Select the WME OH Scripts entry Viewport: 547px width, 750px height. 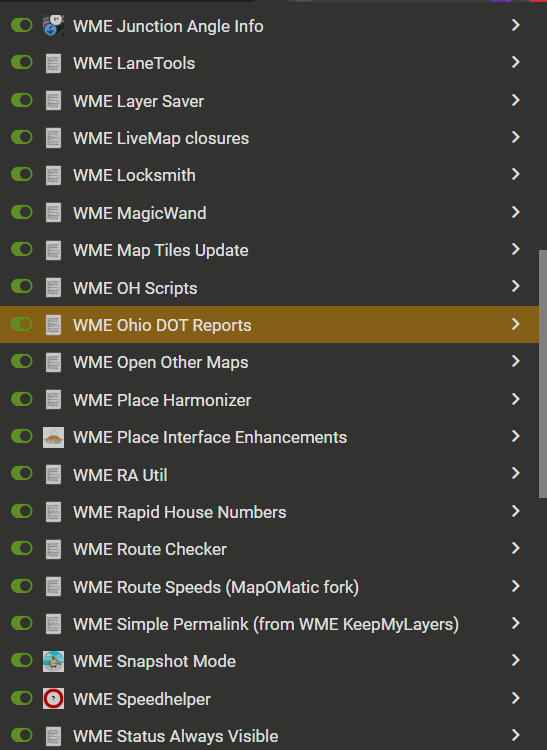269,287
